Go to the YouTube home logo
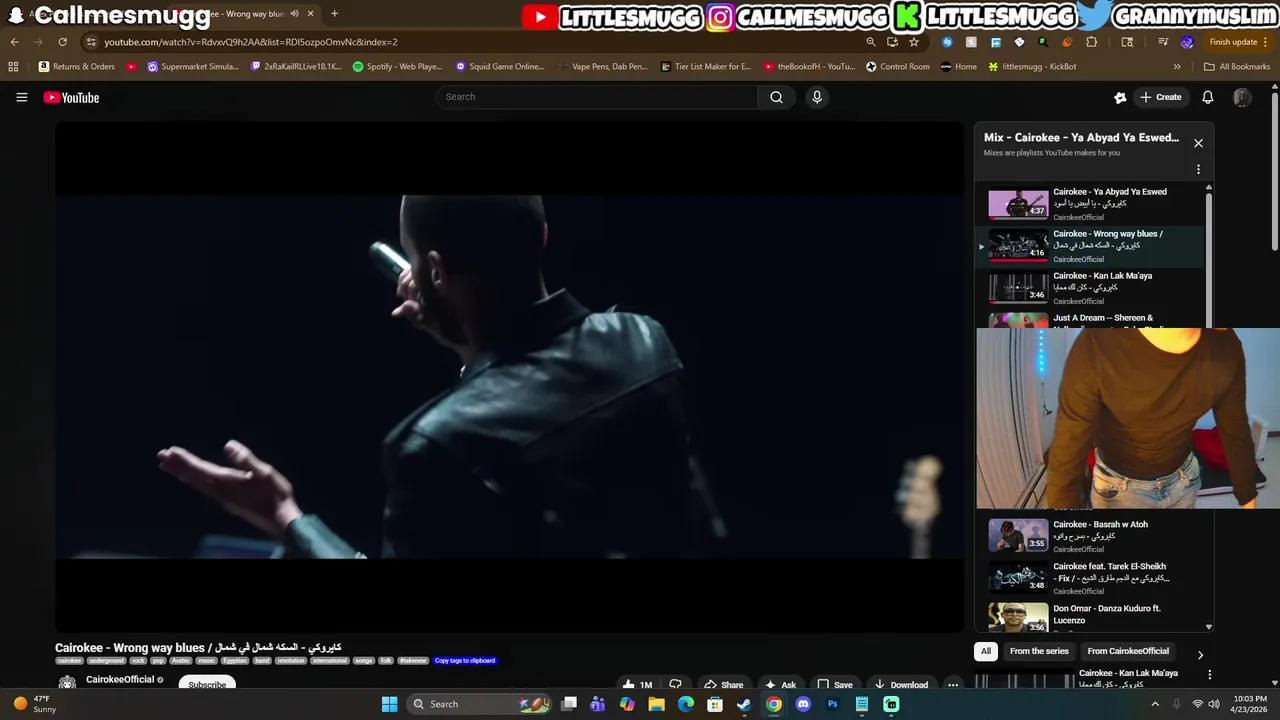This screenshot has width=1280, height=720. pos(71,97)
